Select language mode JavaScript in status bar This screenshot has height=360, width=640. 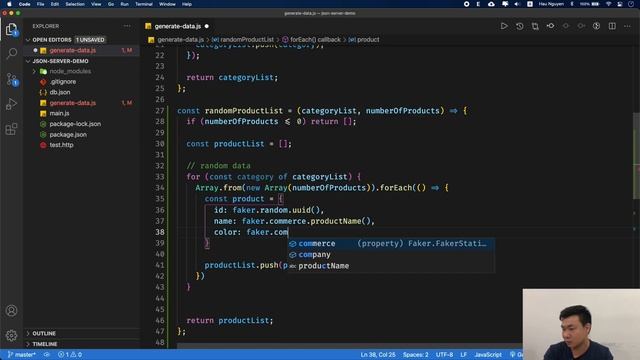pos(488,355)
